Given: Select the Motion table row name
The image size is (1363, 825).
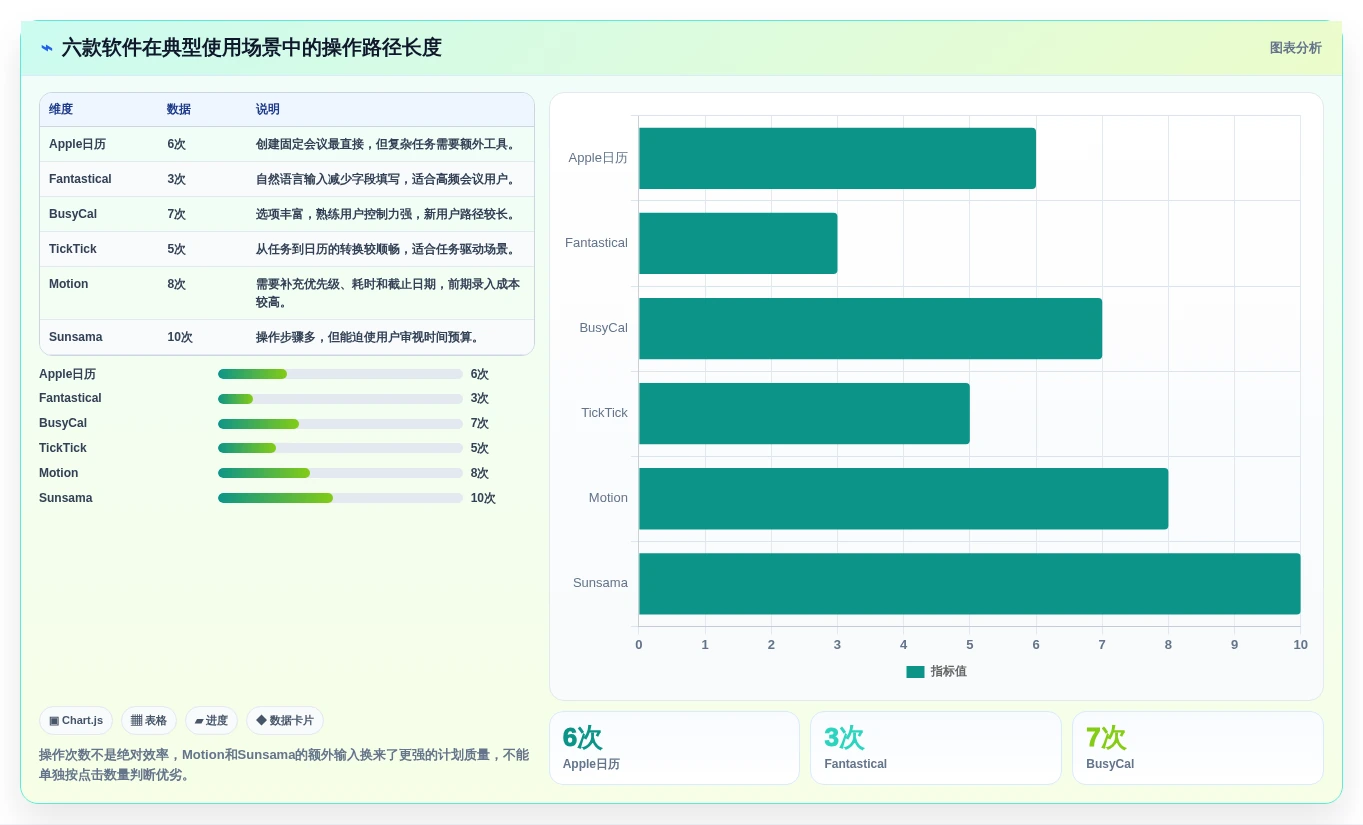Looking at the screenshot, I should [69, 284].
